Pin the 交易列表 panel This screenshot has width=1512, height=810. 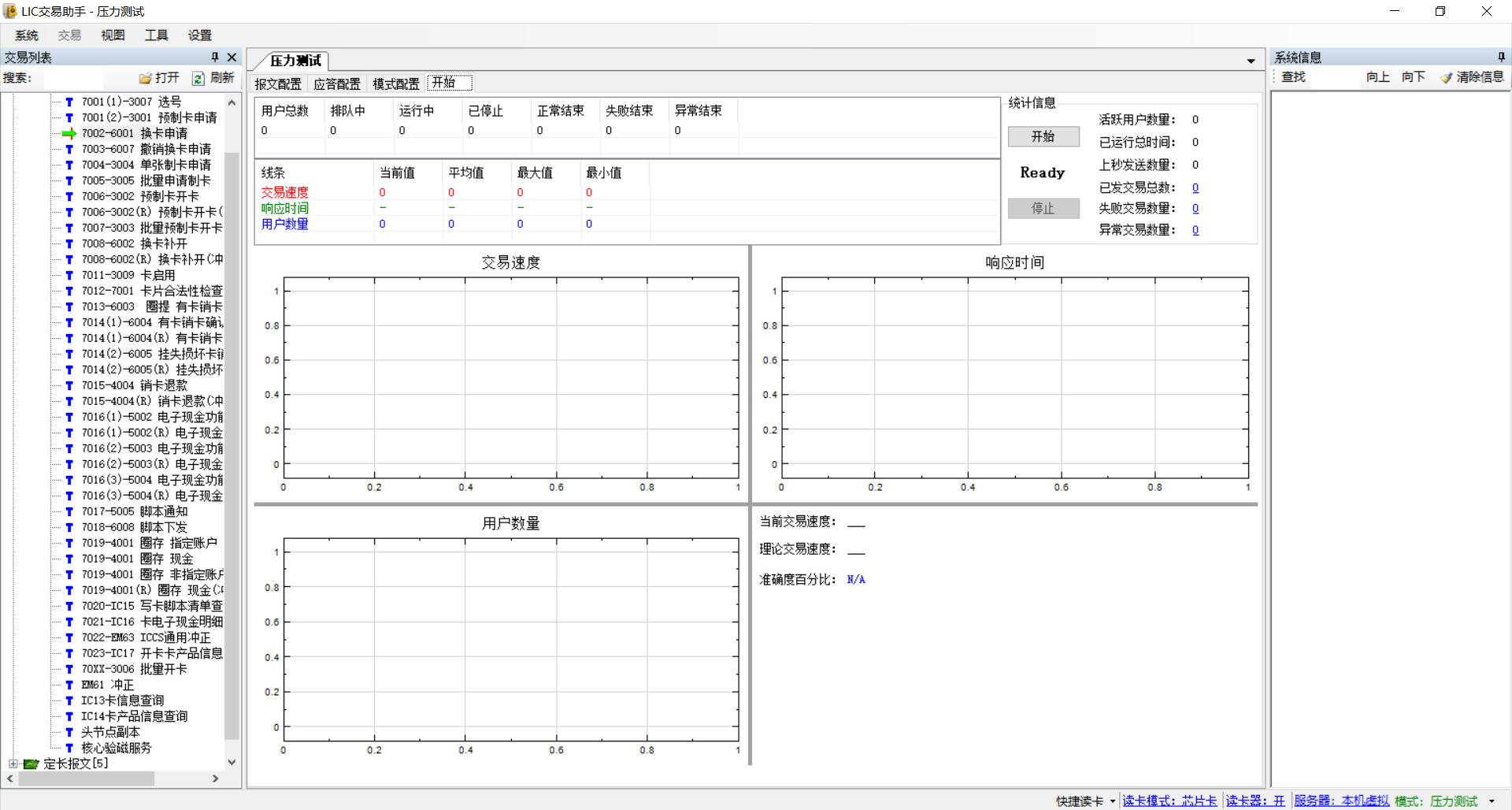coord(214,57)
